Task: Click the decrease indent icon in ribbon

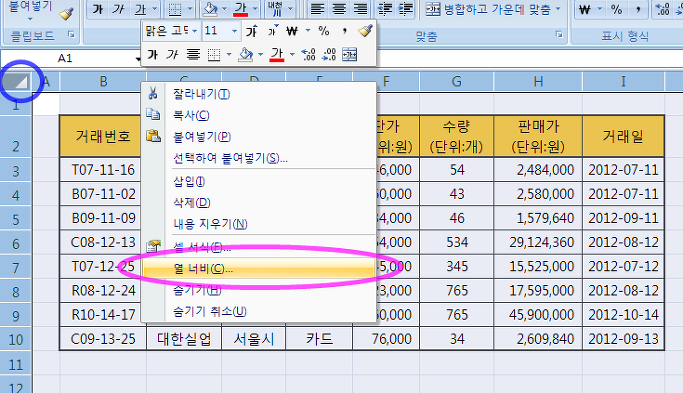Action: pos(385,9)
